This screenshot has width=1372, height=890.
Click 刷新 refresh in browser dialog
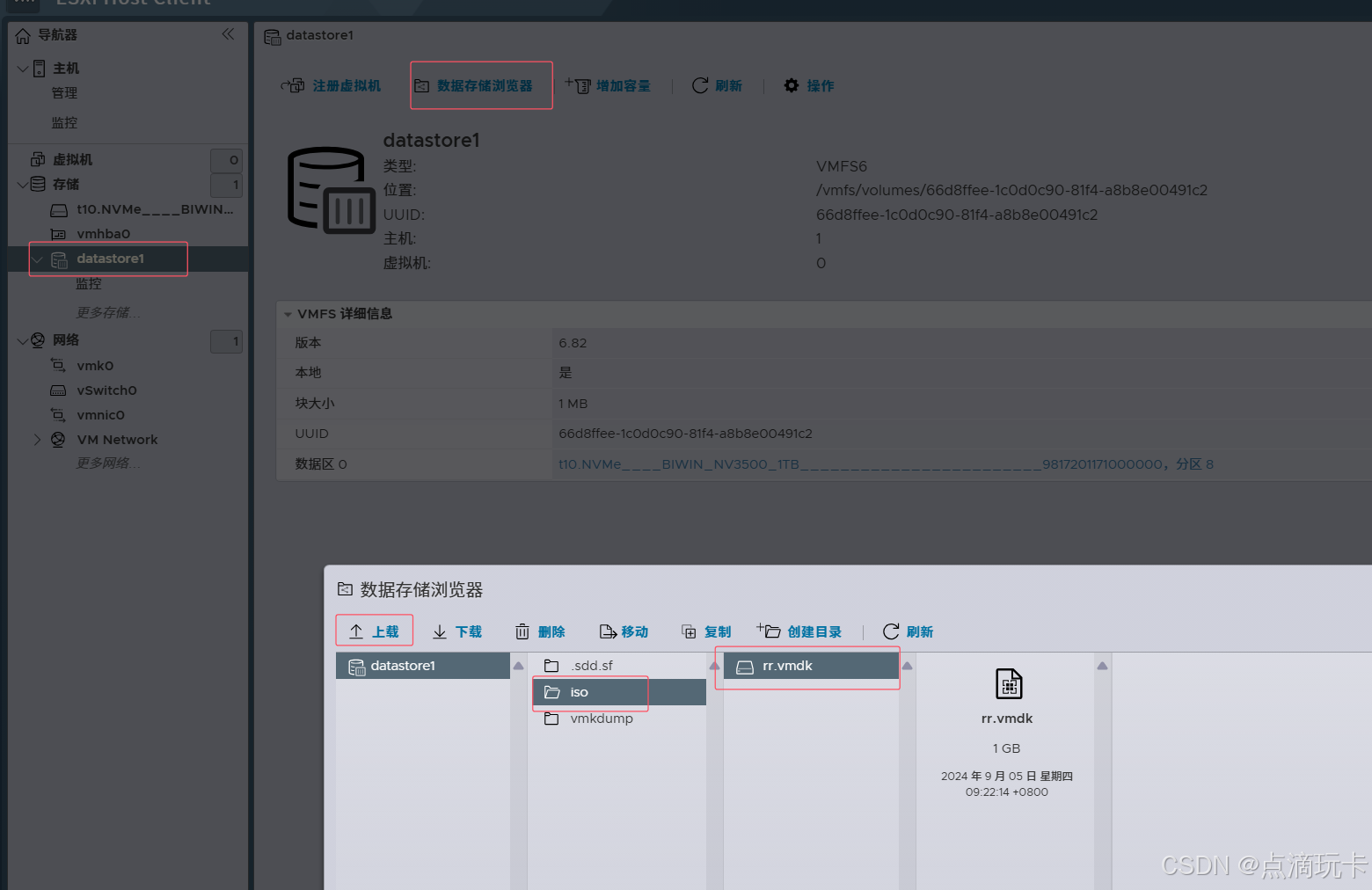point(908,631)
